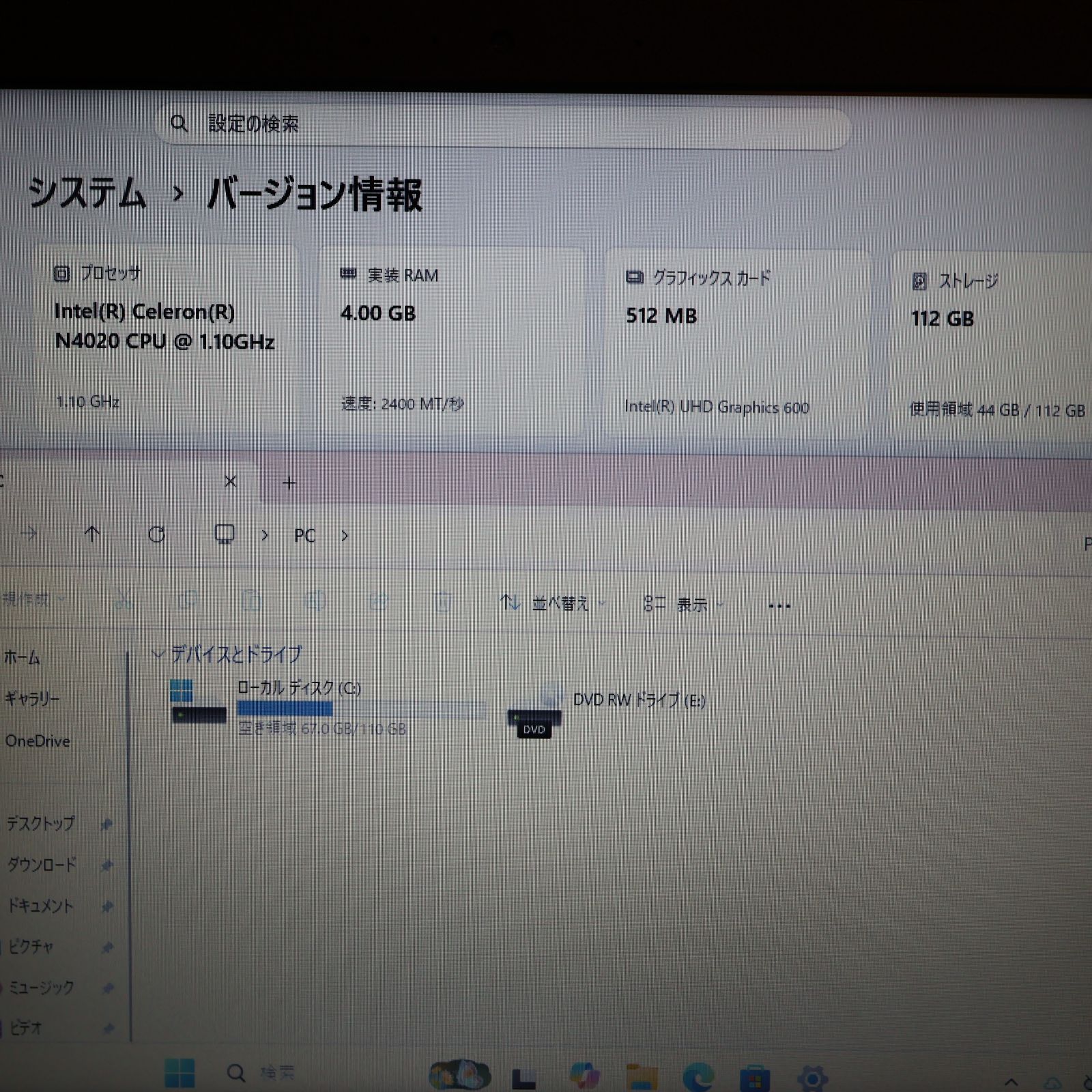Open ギャラリー in the navigation pane
This screenshot has height=1092, width=1092.
(32, 698)
